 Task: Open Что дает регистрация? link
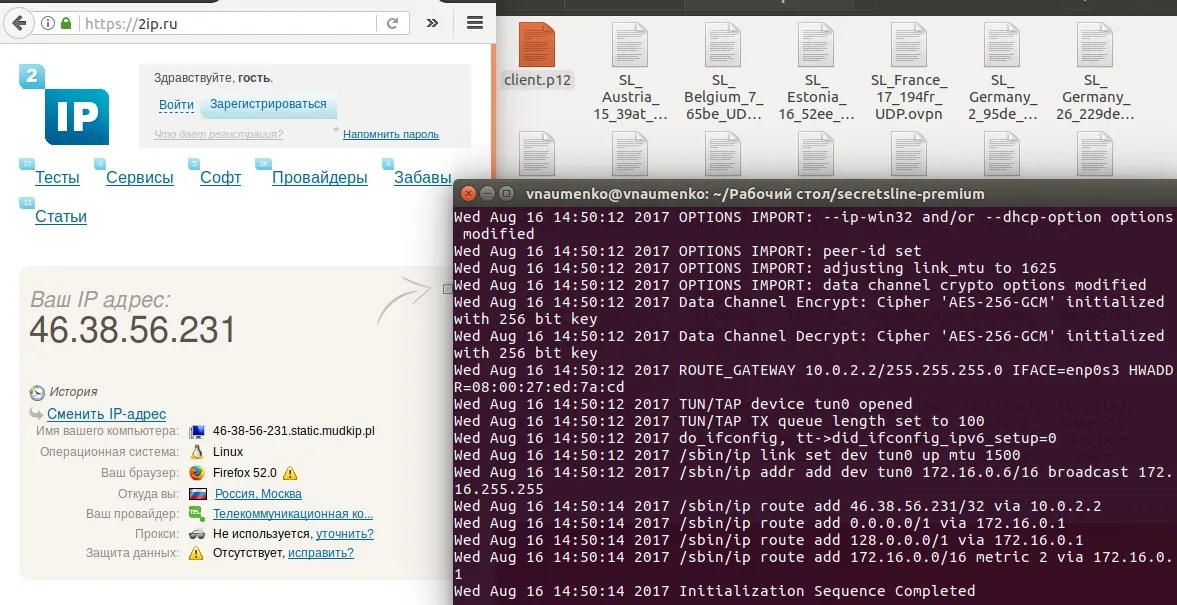coord(218,134)
